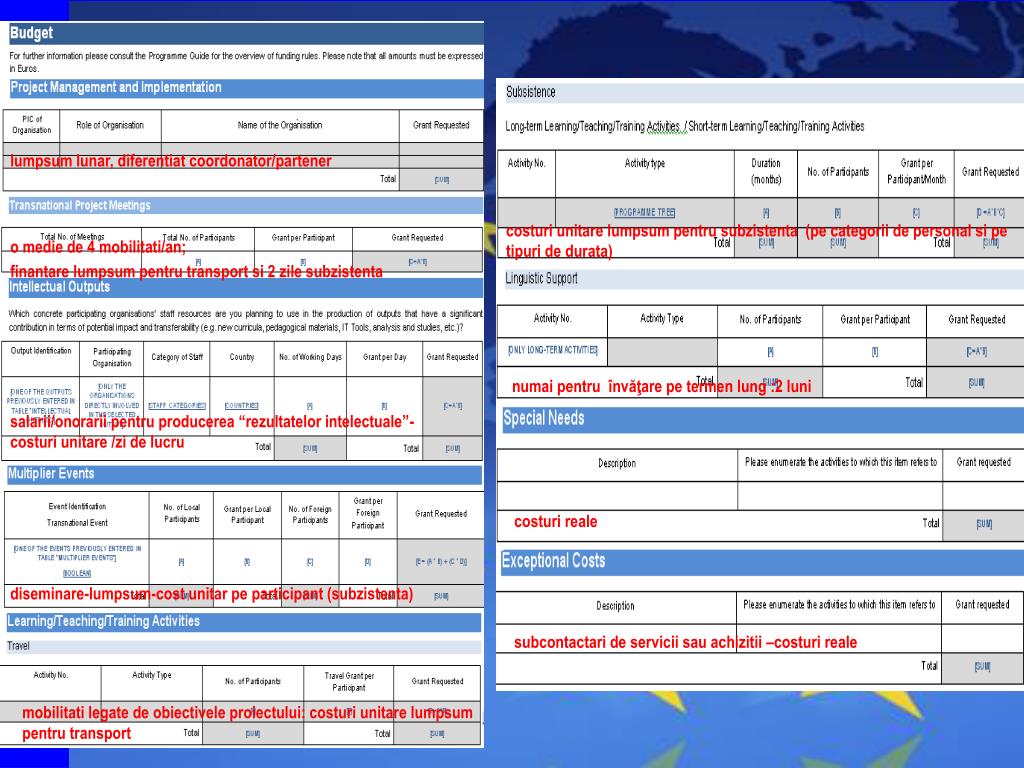The image size is (1024, 768).
Task: Click the "Participating Organisation" column header
Action: (x=112, y=357)
